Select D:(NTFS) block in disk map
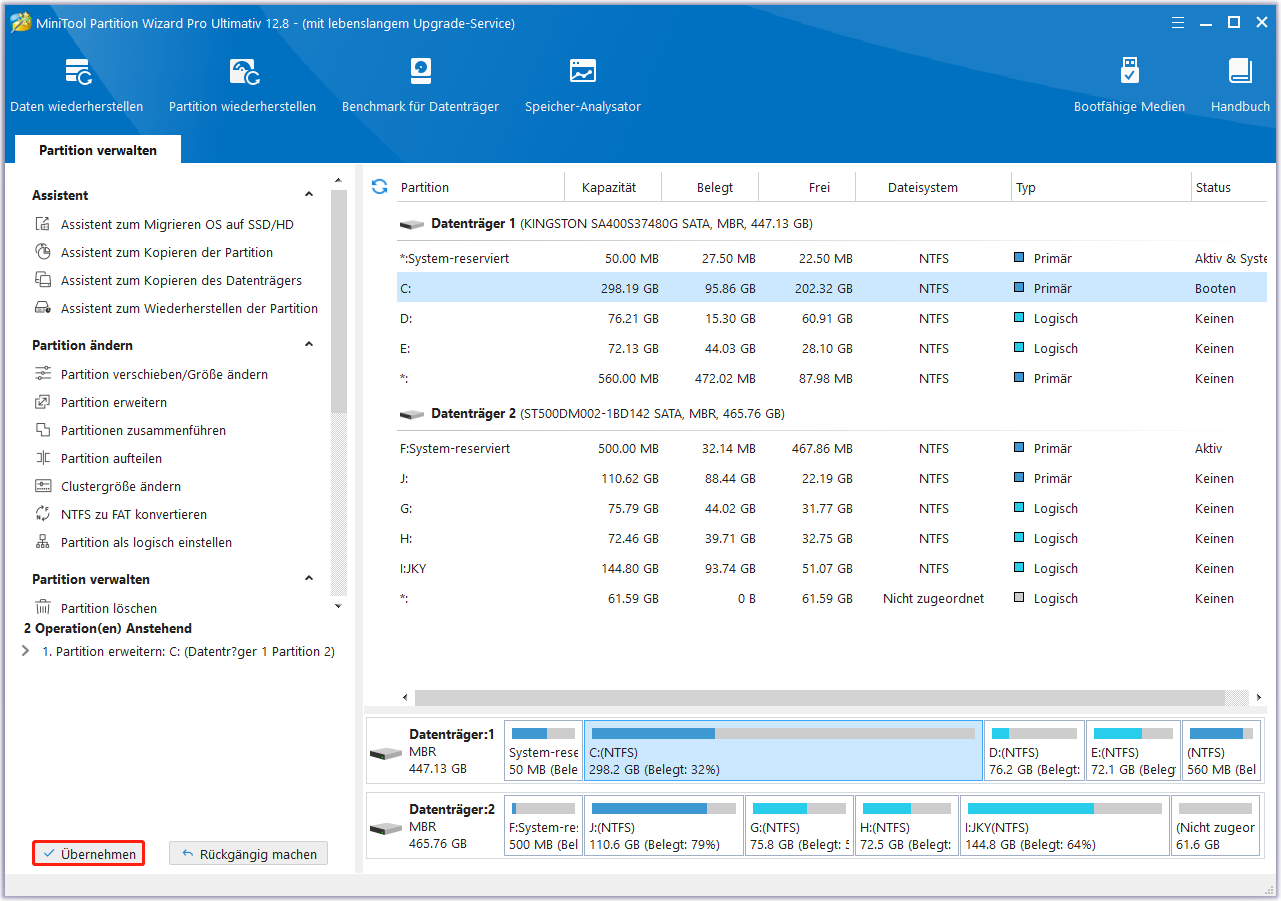The image size is (1281, 901). pos(1034,751)
